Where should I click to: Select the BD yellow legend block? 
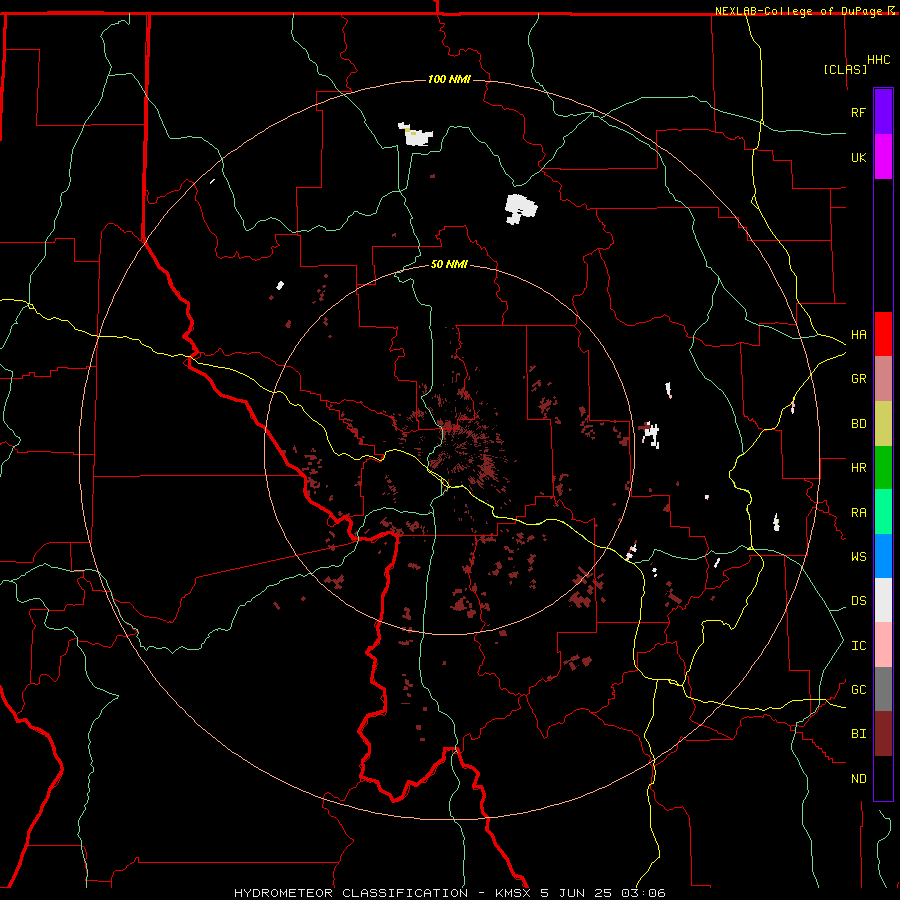pyautogui.click(x=883, y=424)
